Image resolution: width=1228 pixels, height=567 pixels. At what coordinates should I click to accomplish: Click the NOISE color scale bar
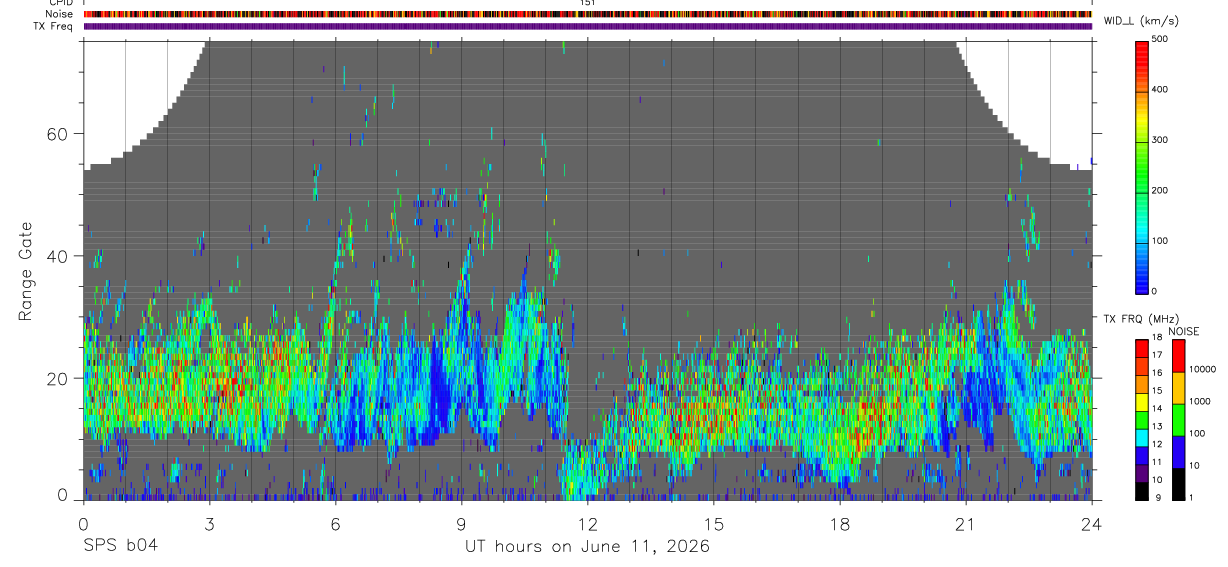tap(1179, 420)
